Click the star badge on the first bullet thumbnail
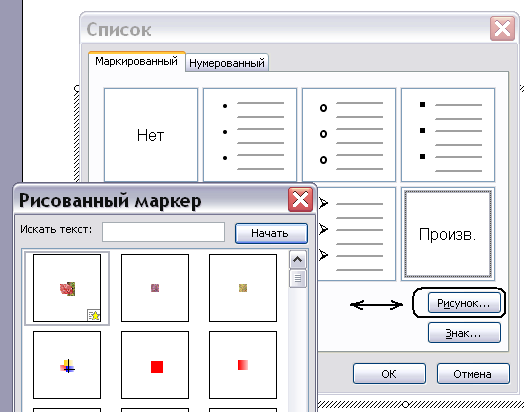The width and height of the screenshot is (524, 412). [x=94, y=315]
